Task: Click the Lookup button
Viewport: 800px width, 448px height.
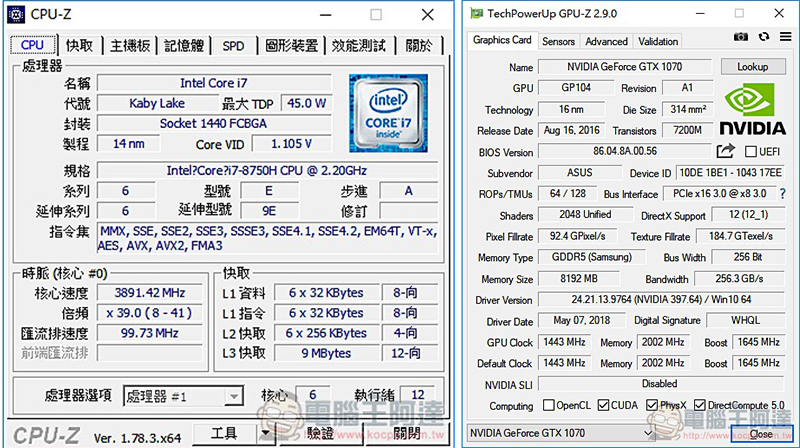Action: 752,67
